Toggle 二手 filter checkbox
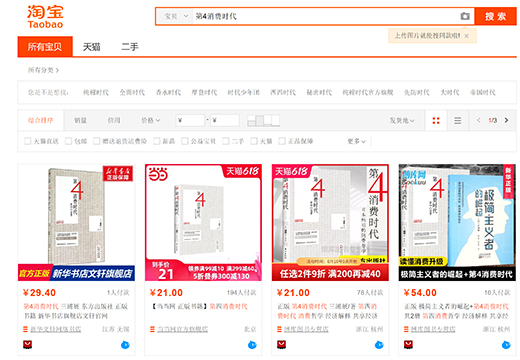 pyautogui.click(x=226, y=141)
